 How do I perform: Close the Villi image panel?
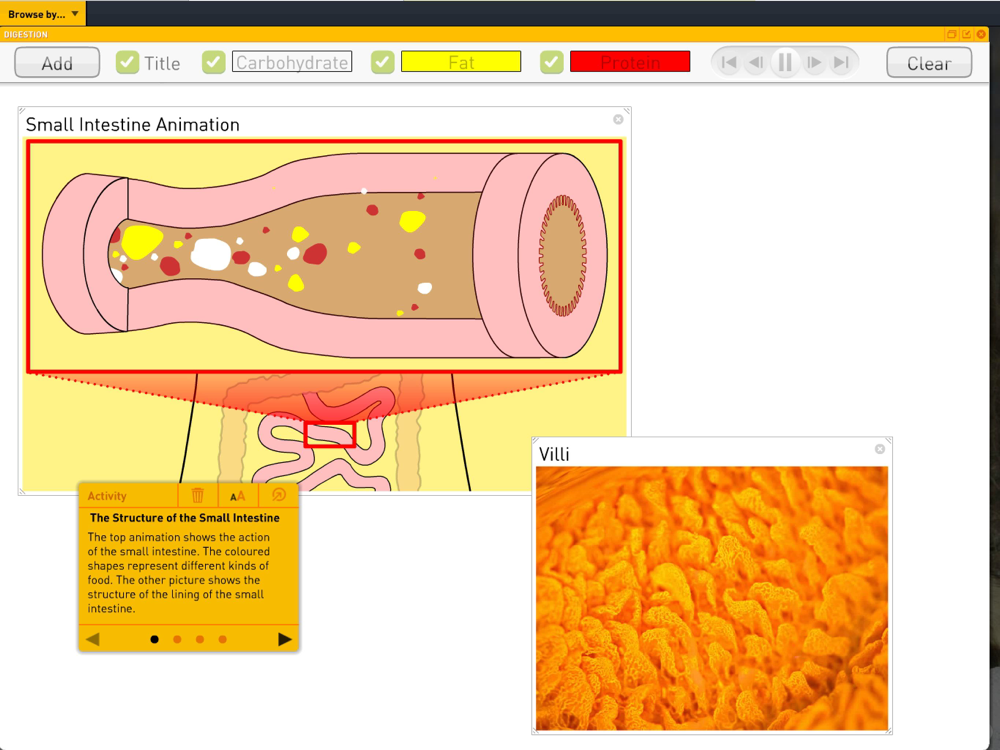[x=879, y=449]
